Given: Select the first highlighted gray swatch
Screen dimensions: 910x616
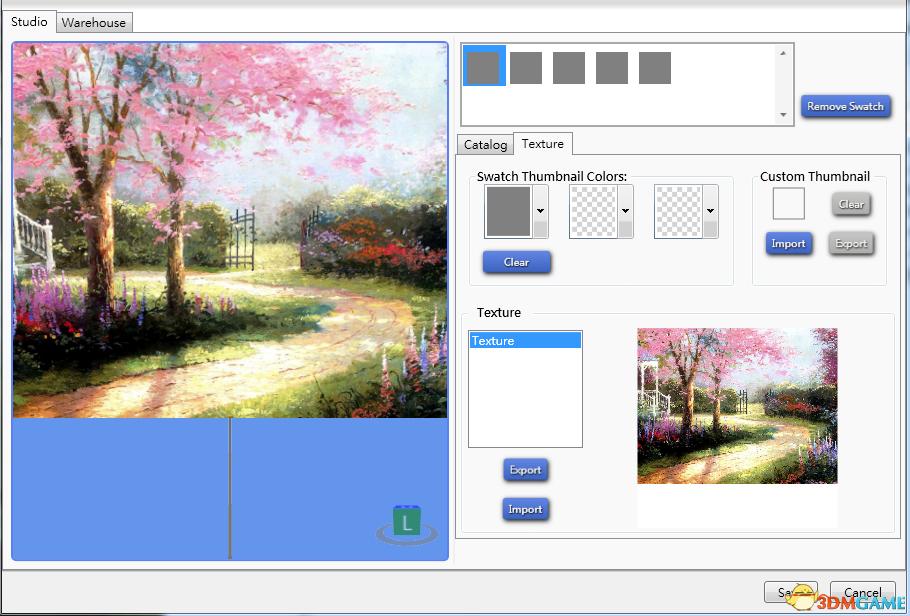Looking at the screenshot, I should point(483,68).
